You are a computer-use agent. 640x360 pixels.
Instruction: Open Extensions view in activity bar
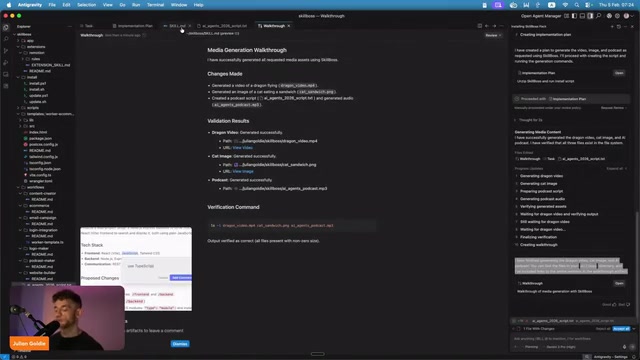click(x=6, y=86)
